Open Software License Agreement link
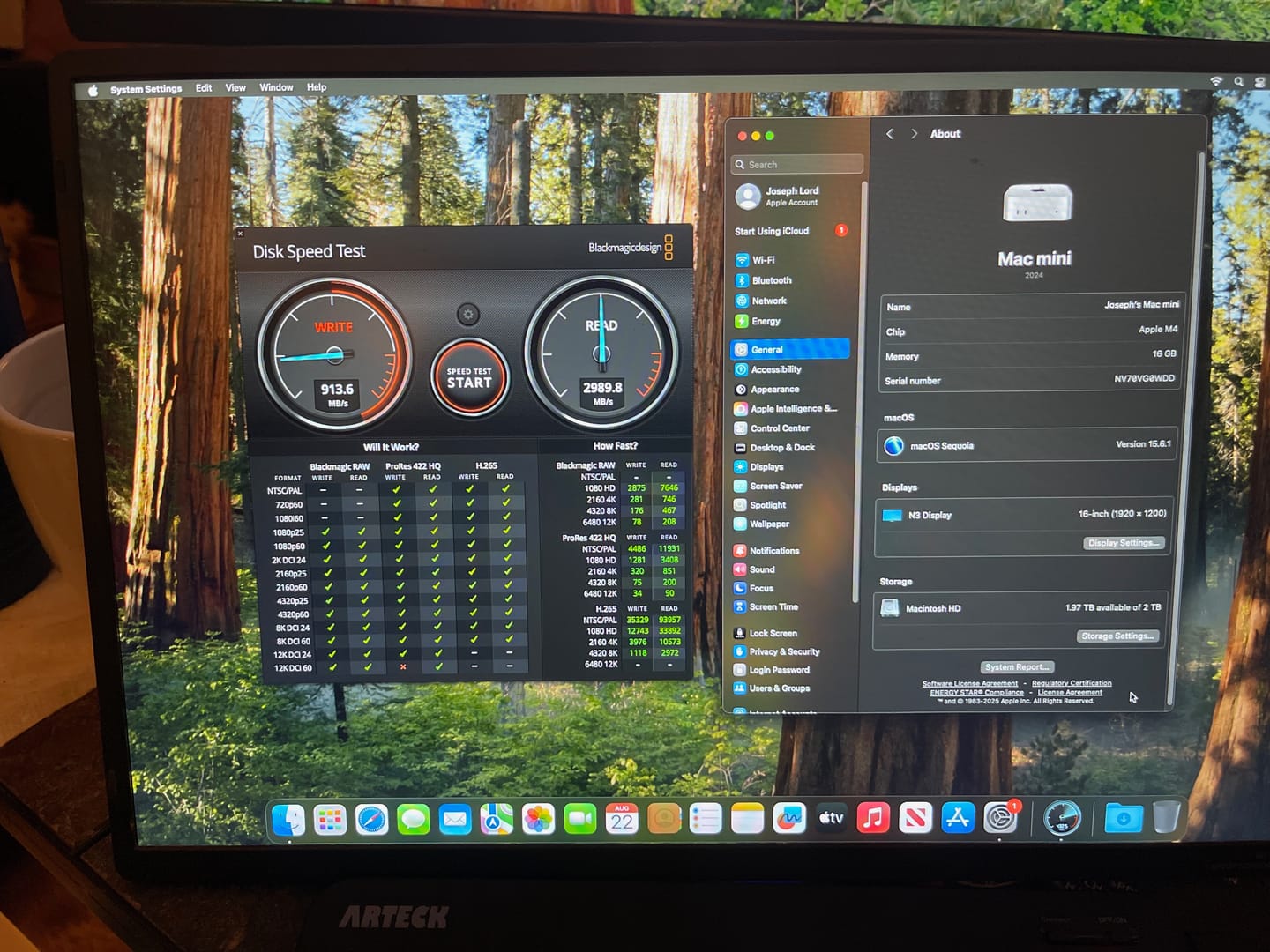1270x952 pixels. pyautogui.click(x=970, y=683)
